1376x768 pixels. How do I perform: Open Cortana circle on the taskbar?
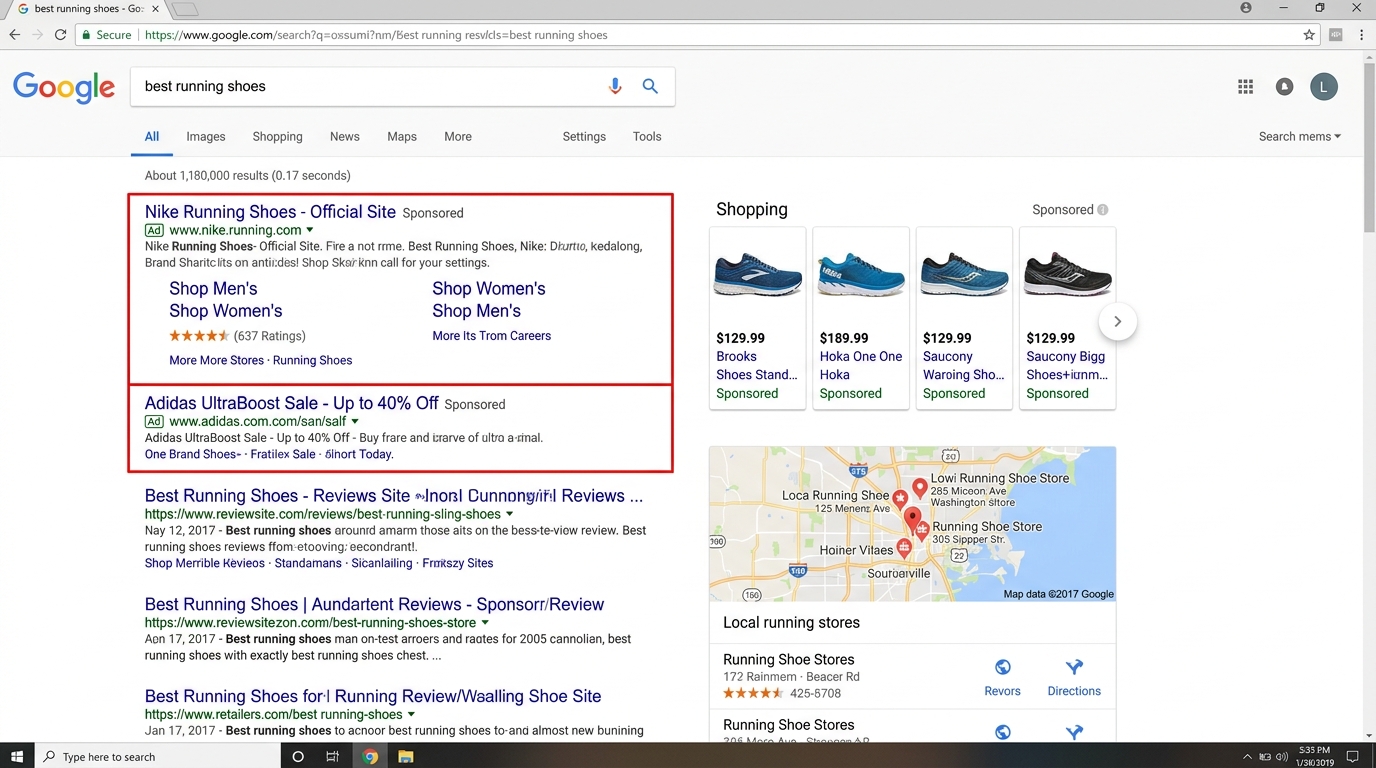point(297,756)
